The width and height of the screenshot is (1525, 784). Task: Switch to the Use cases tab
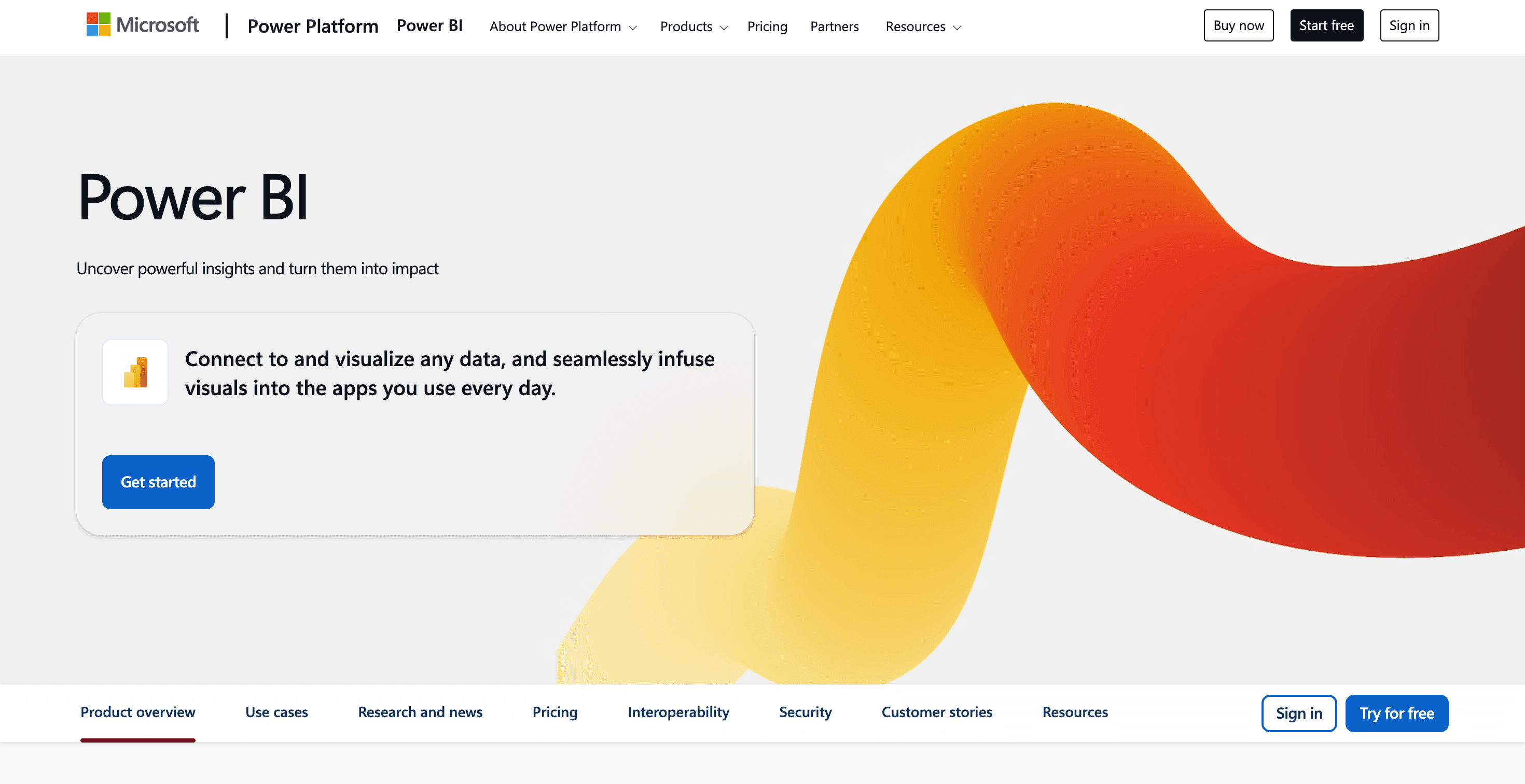point(276,712)
